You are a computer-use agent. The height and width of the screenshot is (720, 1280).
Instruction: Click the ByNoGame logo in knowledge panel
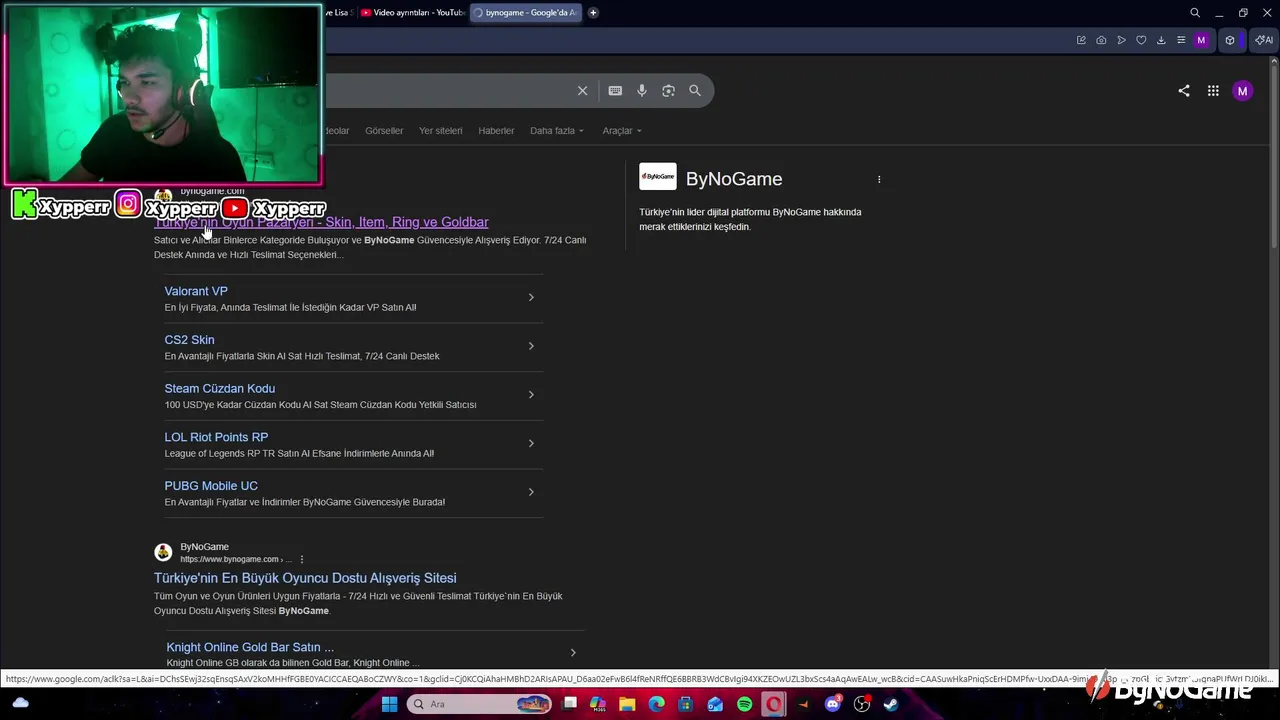point(658,177)
